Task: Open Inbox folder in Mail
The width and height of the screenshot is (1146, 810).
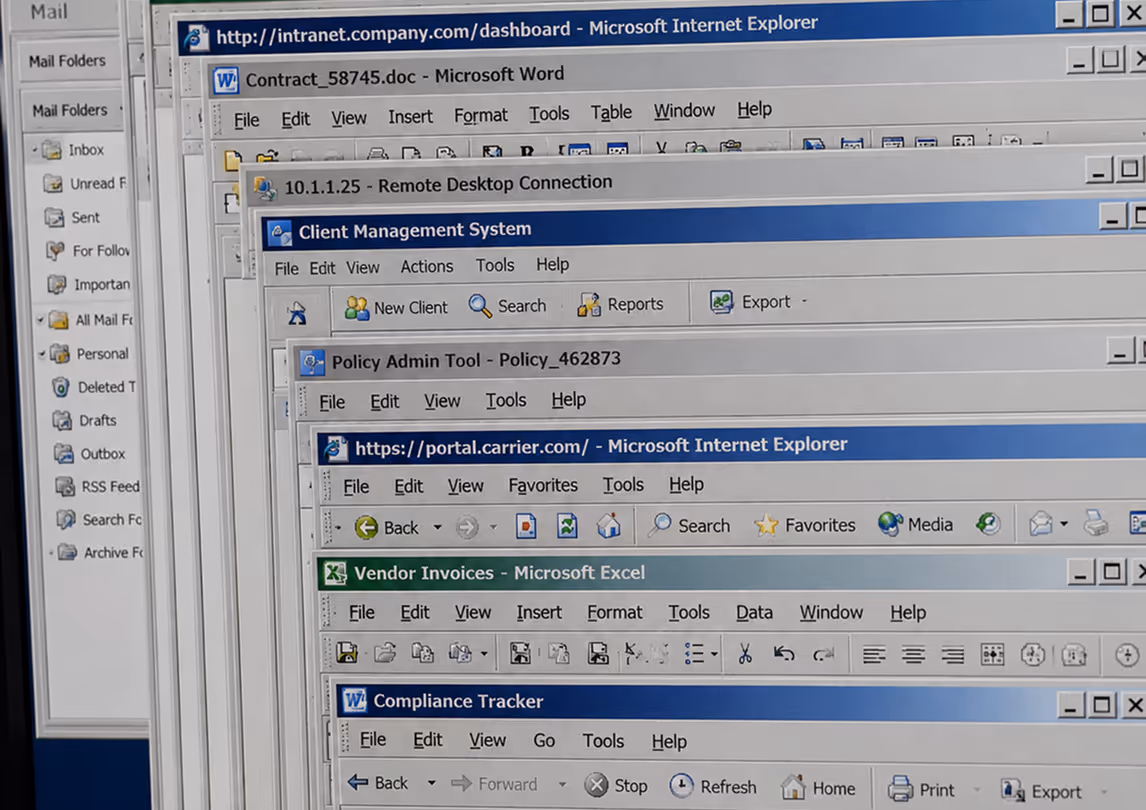Action: 74,150
